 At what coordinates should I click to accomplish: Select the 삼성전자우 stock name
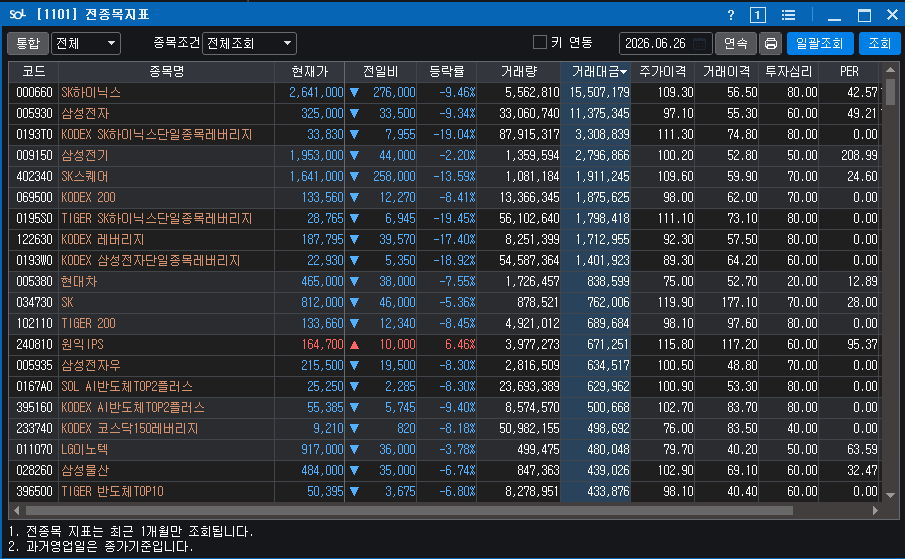[x=91, y=366]
